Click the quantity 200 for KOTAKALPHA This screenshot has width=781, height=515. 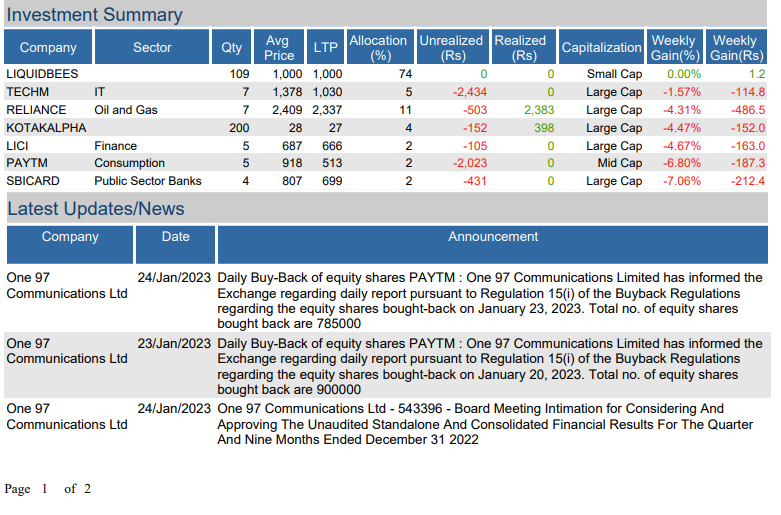240,128
